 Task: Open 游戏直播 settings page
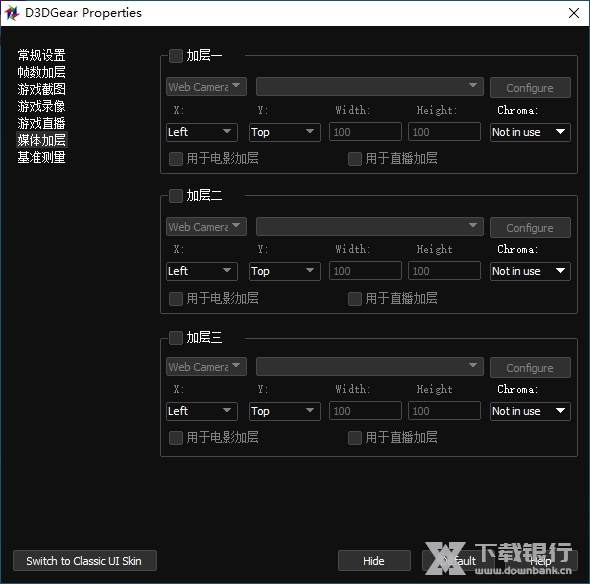(x=41, y=123)
